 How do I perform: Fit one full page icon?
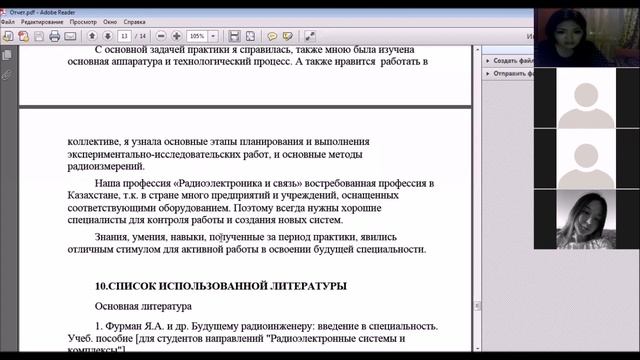tap(250, 36)
